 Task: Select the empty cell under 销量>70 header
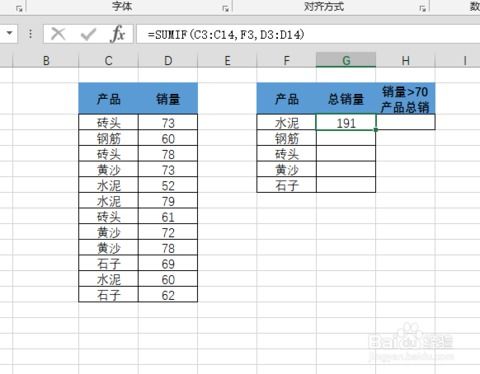pyautogui.click(x=405, y=122)
